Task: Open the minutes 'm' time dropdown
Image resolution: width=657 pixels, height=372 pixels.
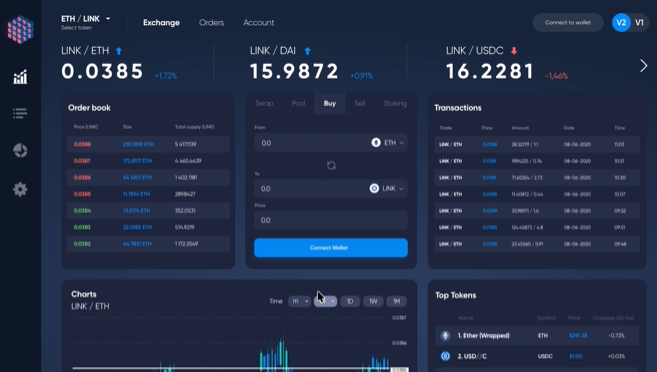Action: tap(299, 301)
